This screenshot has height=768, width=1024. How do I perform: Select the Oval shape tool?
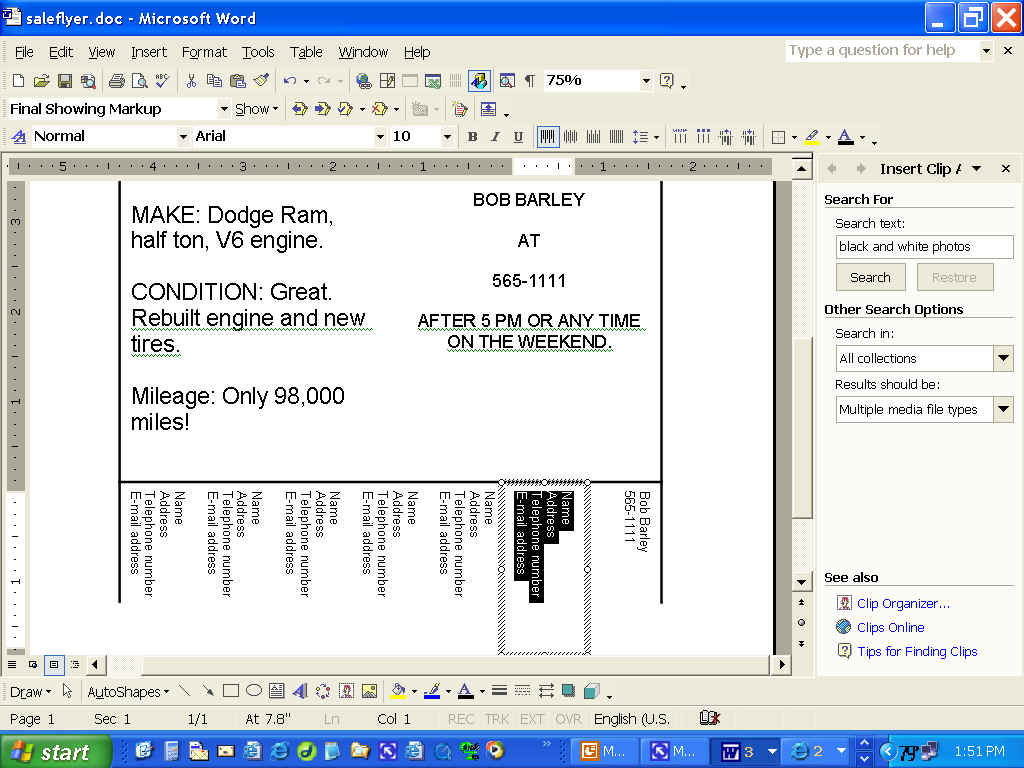click(254, 691)
